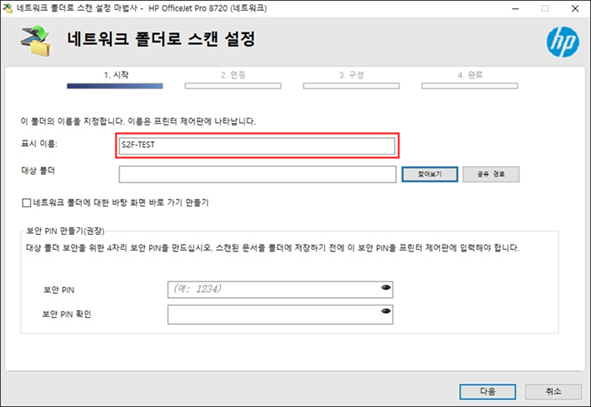Click the scan-to-folder wizard header icon
The height and width of the screenshot is (407, 591).
36,41
